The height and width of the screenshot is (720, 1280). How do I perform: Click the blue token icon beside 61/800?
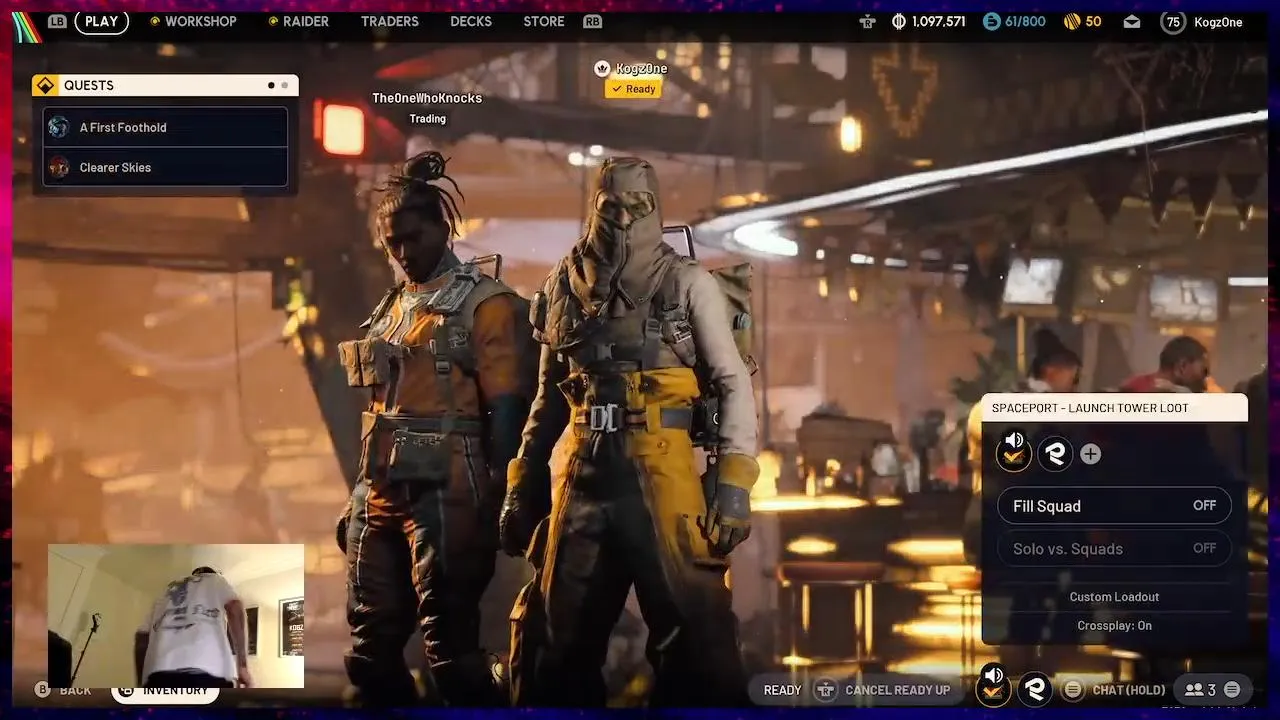coord(991,21)
